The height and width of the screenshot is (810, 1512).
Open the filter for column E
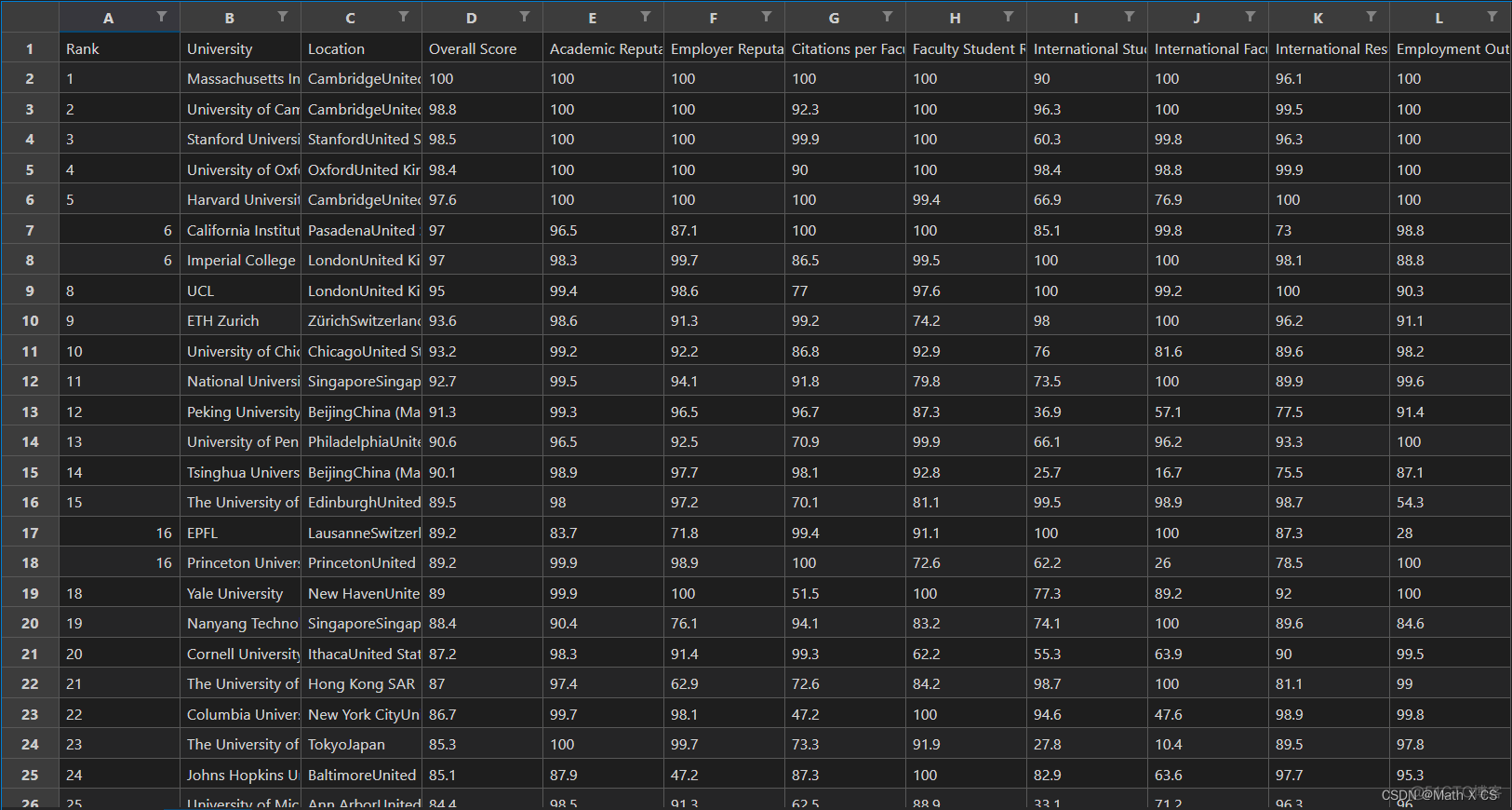[x=646, y=17]
